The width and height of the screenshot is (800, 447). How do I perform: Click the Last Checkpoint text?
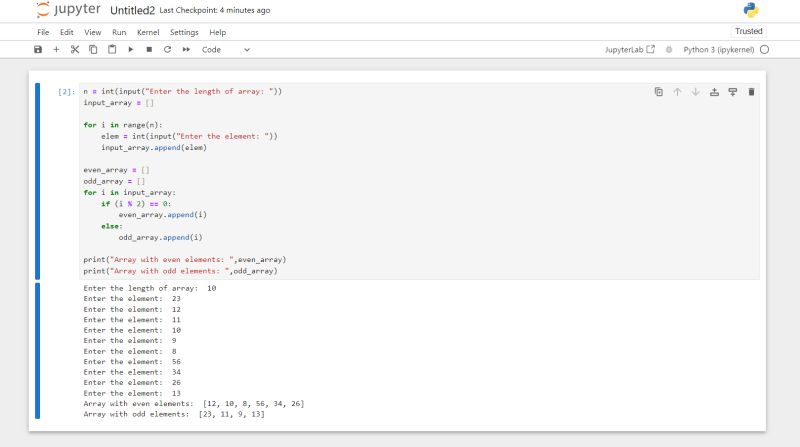click(x=215, y=10)
